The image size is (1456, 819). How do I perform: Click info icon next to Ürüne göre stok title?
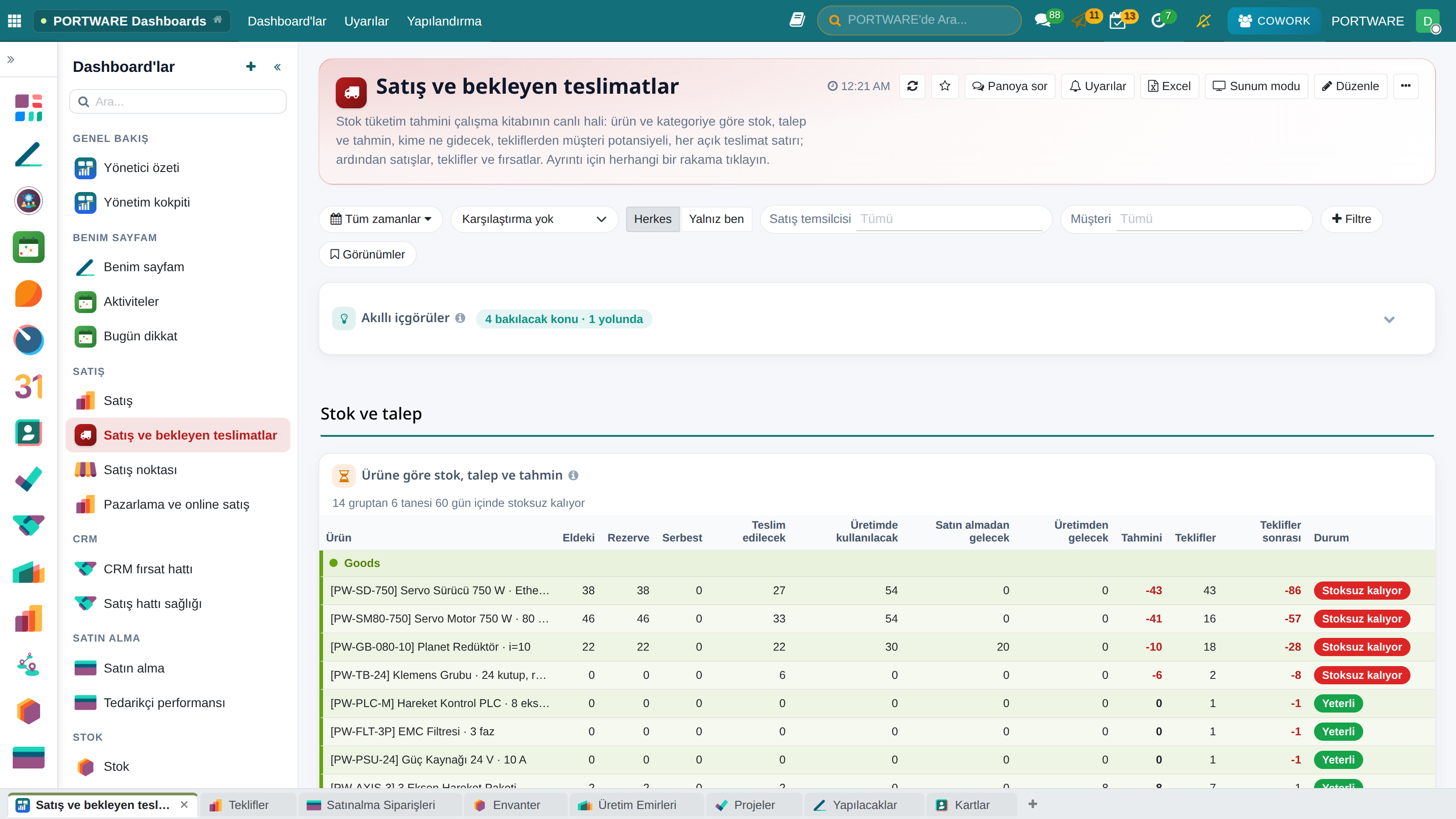(x=573, y=475)
